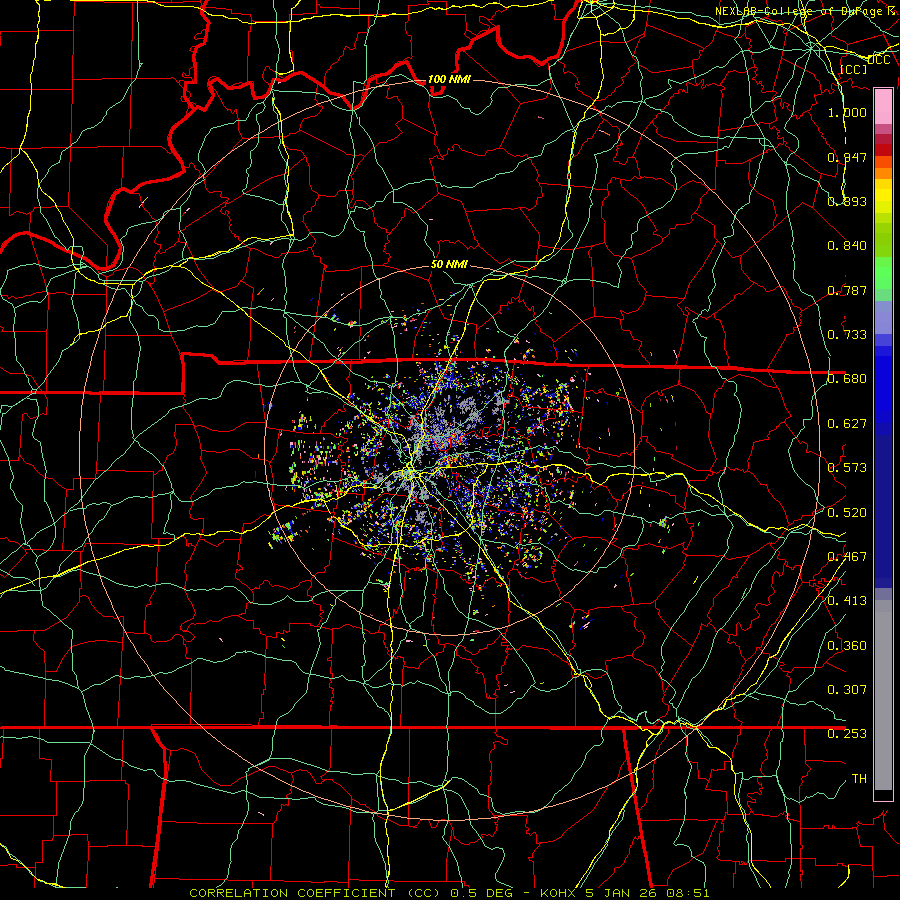Click the 100 NMI range ring label

pyautogui.click(x=449, y=79)
